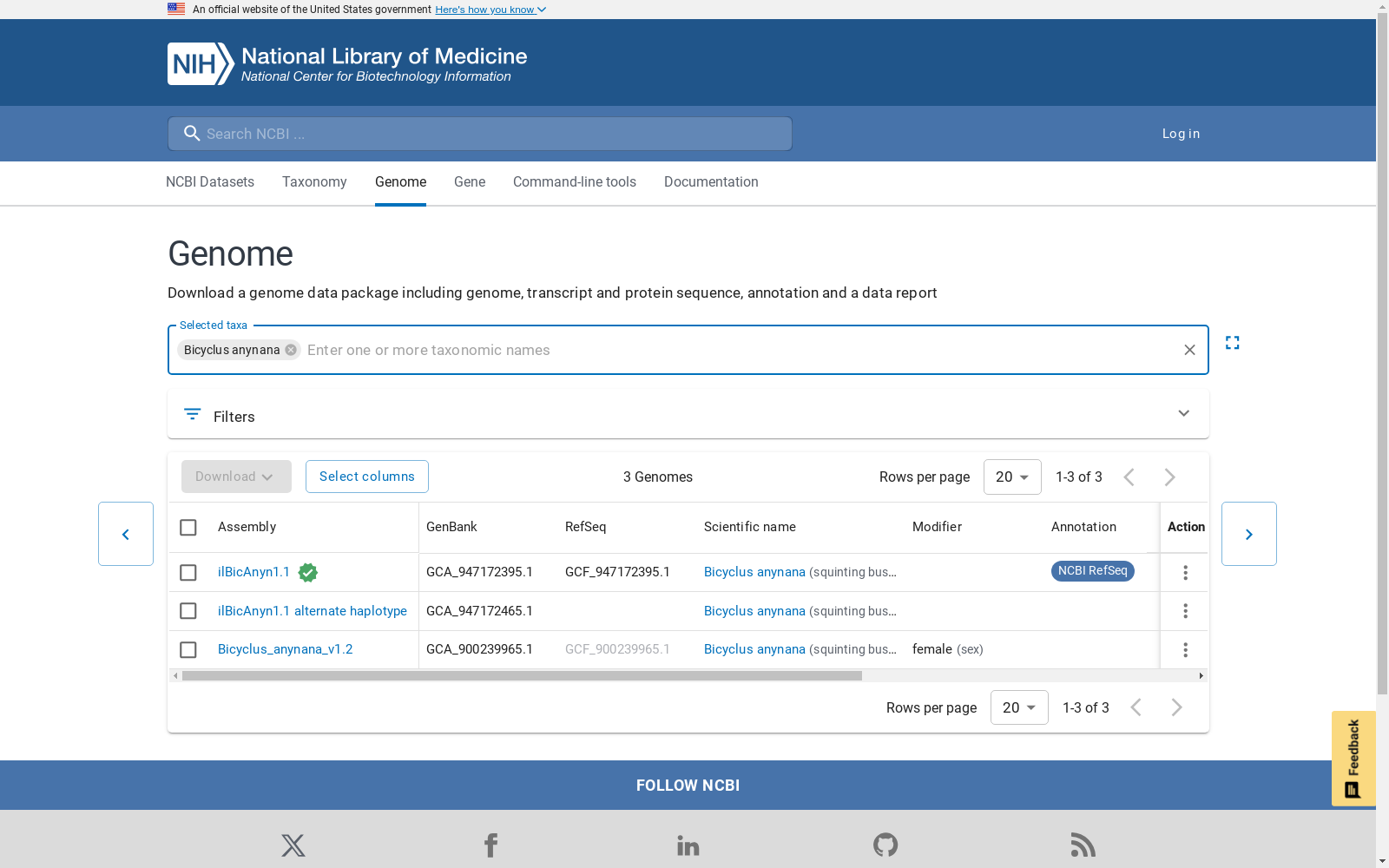Open Command-line tools tab

pyautogui.click(x=575, y=182)
